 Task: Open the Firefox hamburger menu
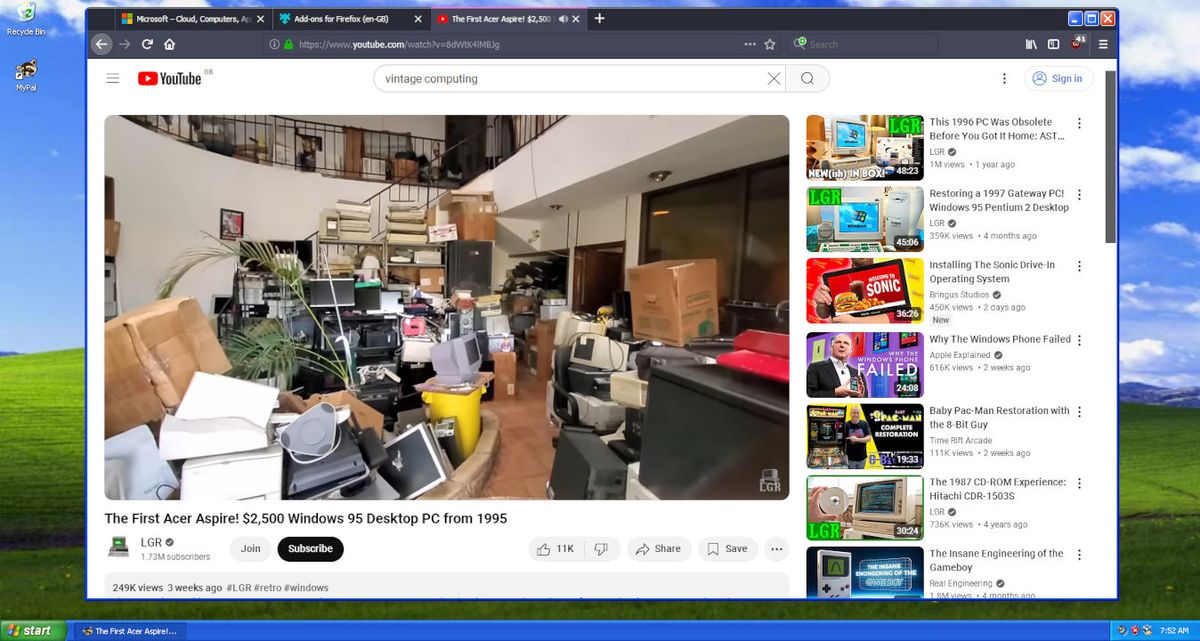coord(1103,44)
